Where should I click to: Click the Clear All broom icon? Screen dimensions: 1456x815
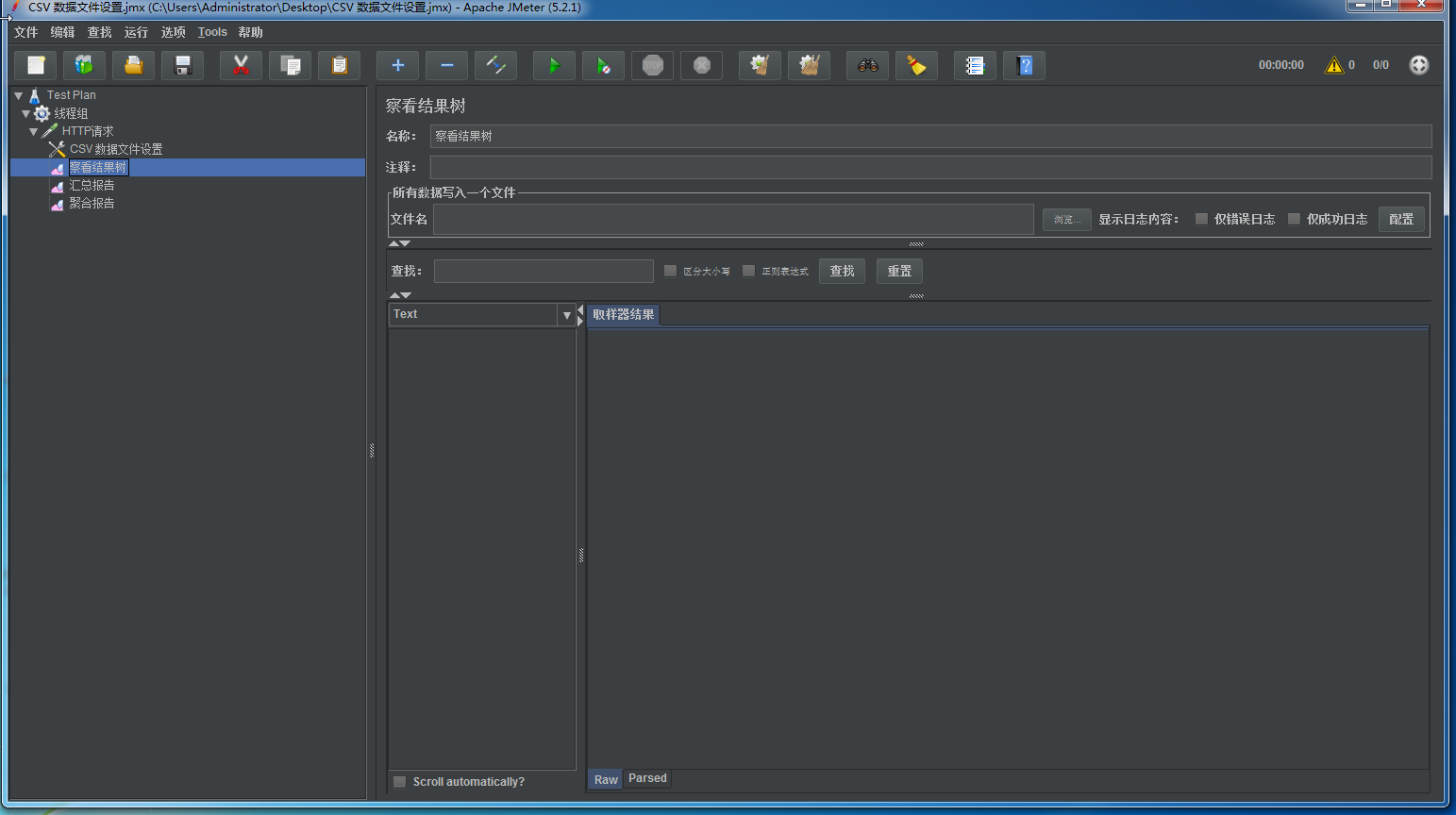tap(809, 65)
